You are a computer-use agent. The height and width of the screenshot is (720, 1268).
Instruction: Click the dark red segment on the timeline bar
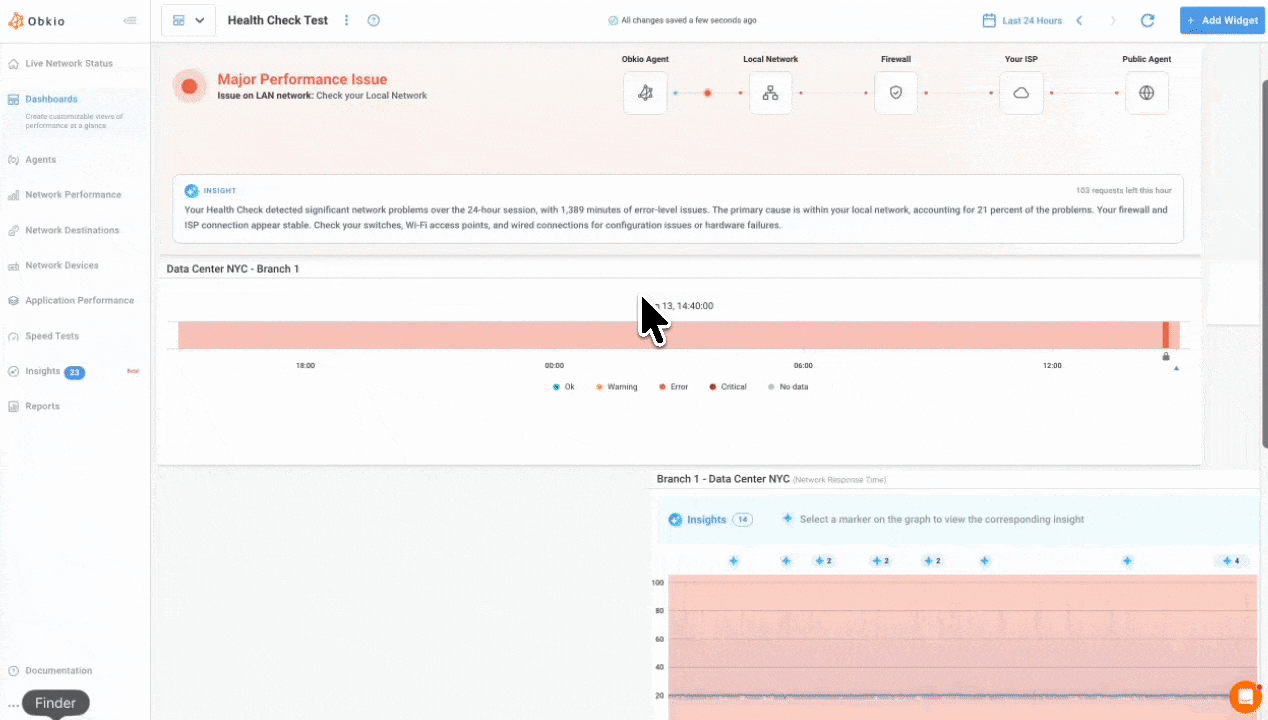(1165, 335)
